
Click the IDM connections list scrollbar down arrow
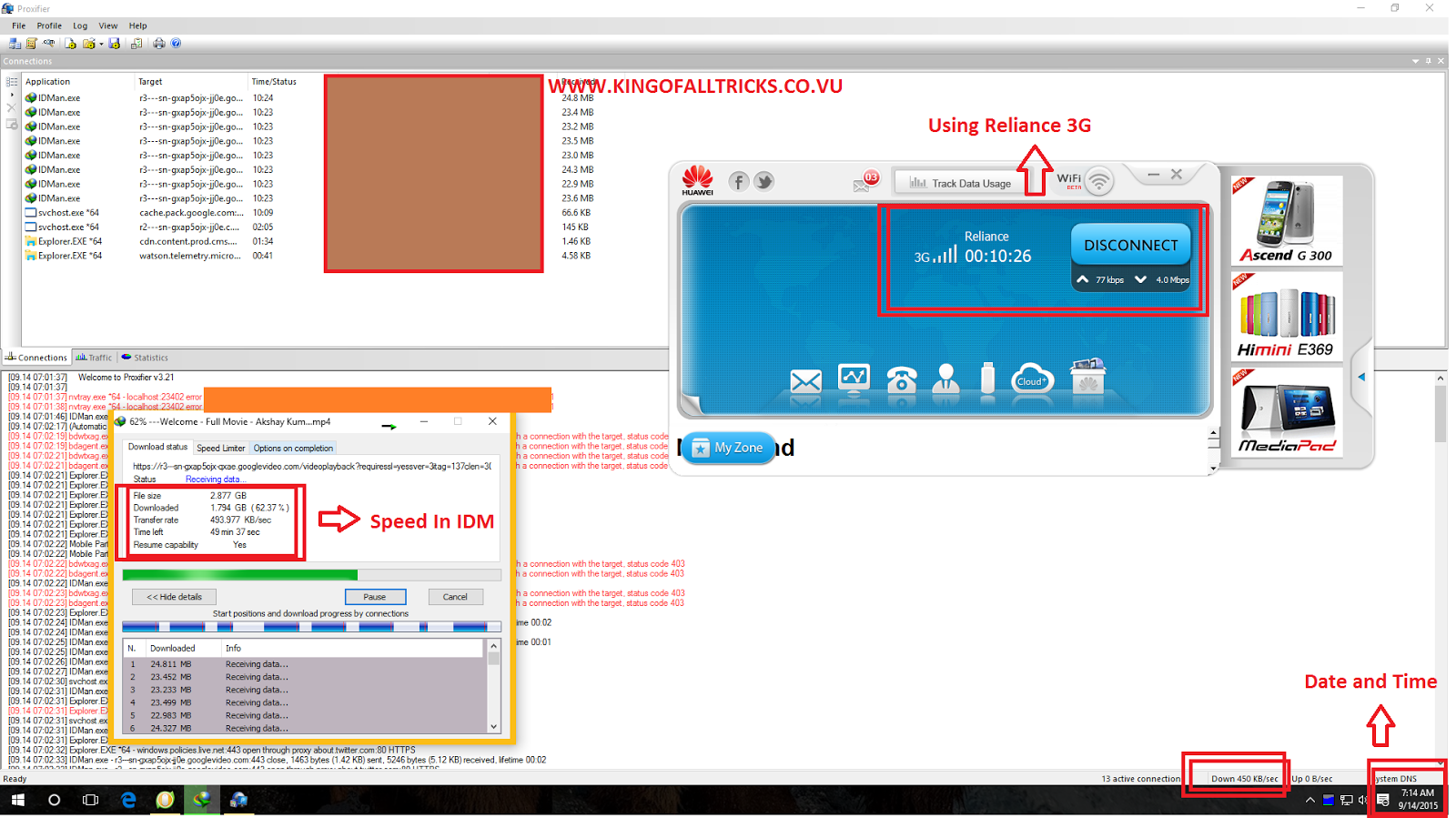pos(494,726)
